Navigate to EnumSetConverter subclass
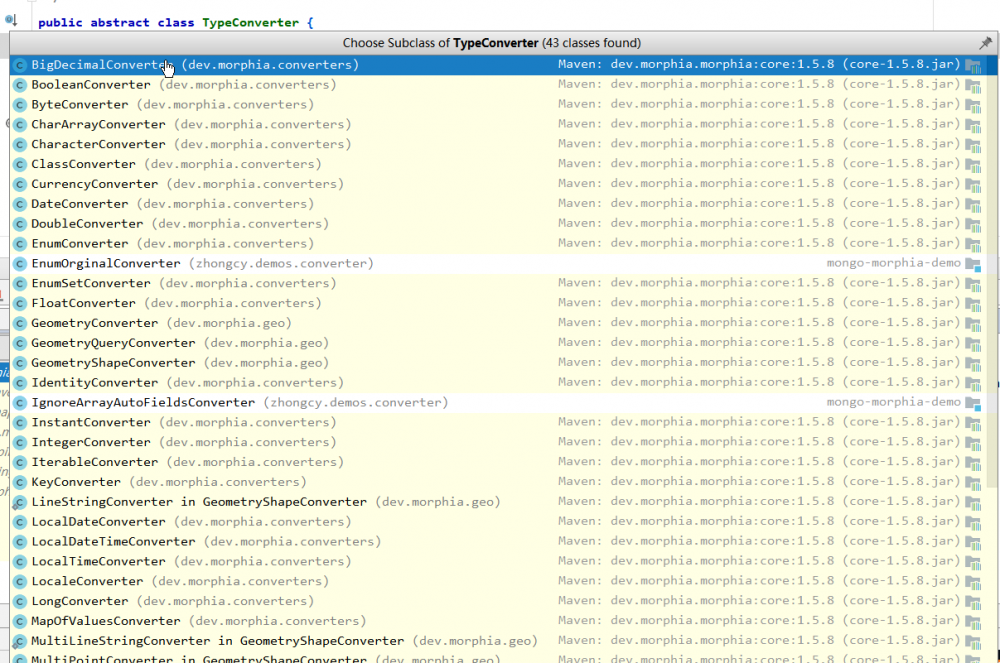 point(90,283)
